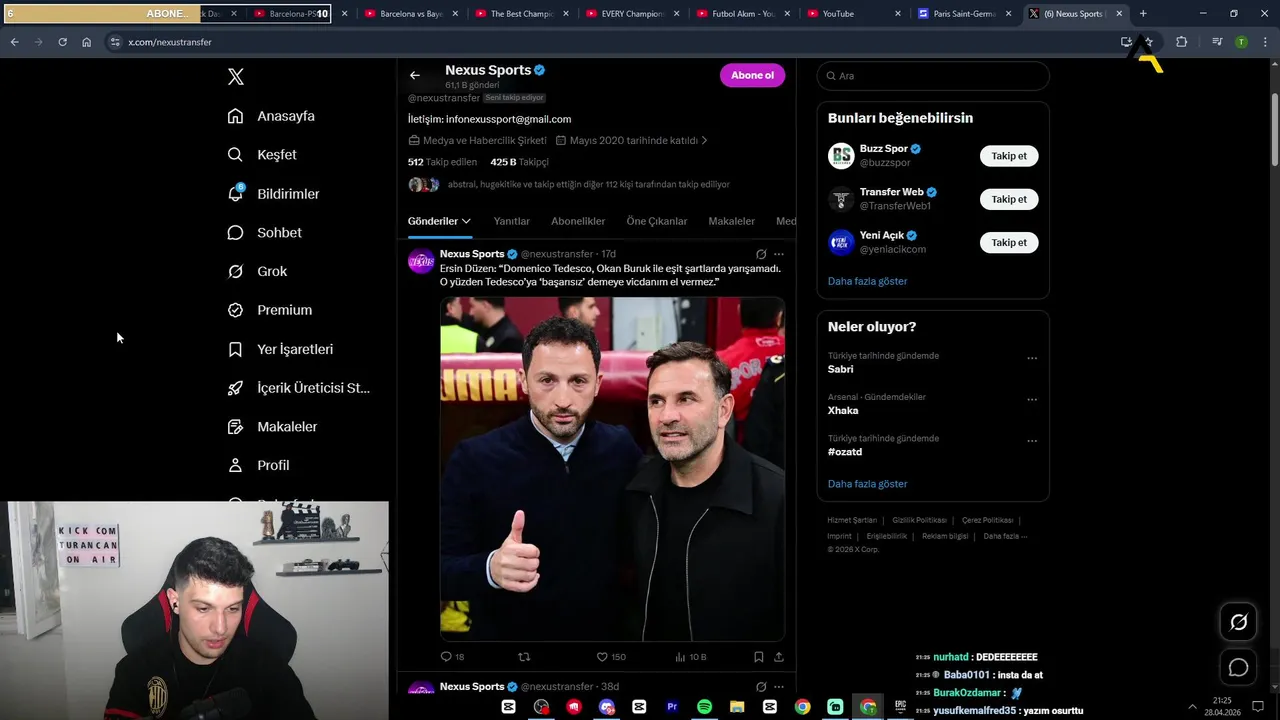Open the more options on the Ersin Düzen post

coord(779,254)
